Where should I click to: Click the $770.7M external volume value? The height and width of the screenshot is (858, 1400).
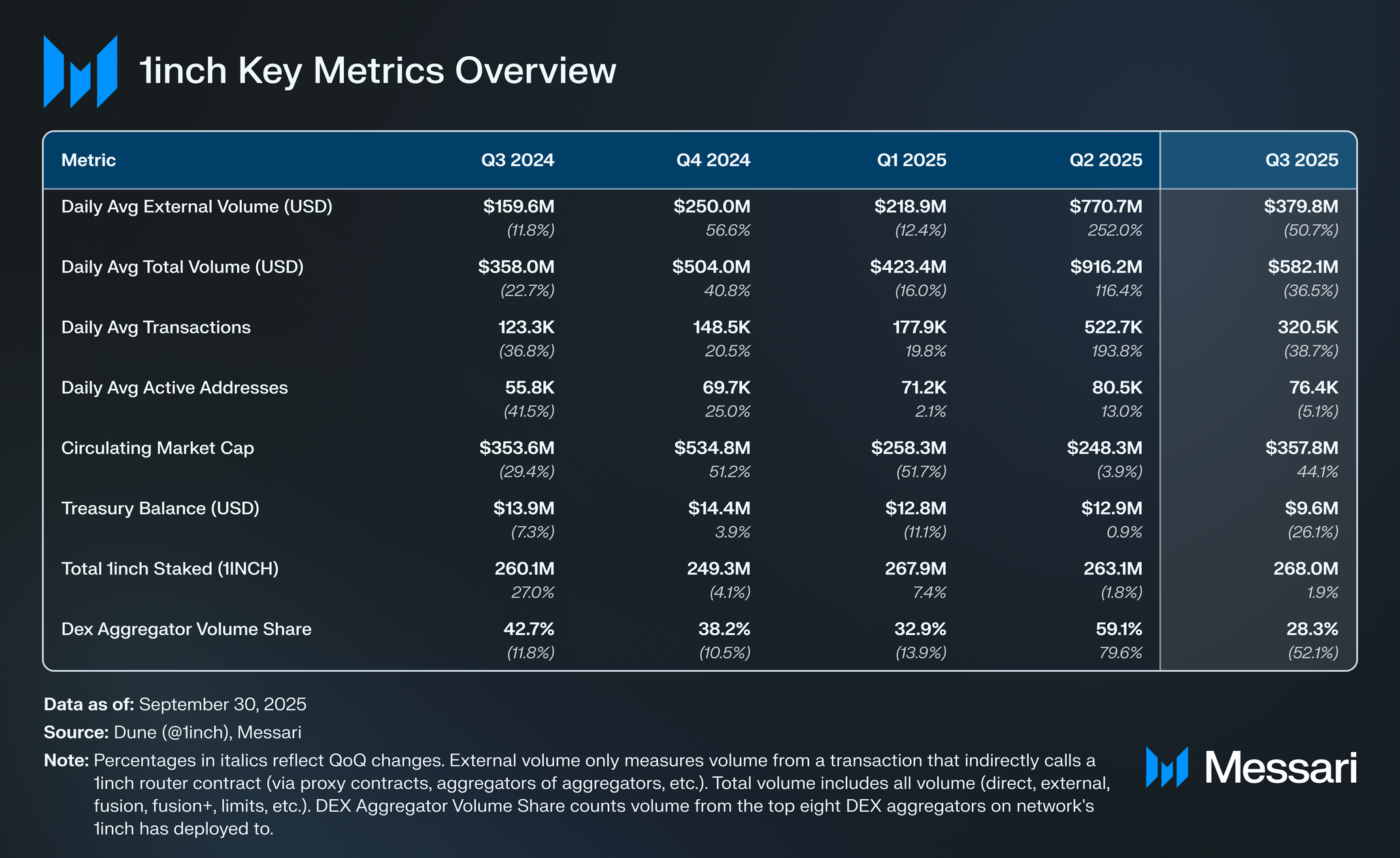point(1105,206)
